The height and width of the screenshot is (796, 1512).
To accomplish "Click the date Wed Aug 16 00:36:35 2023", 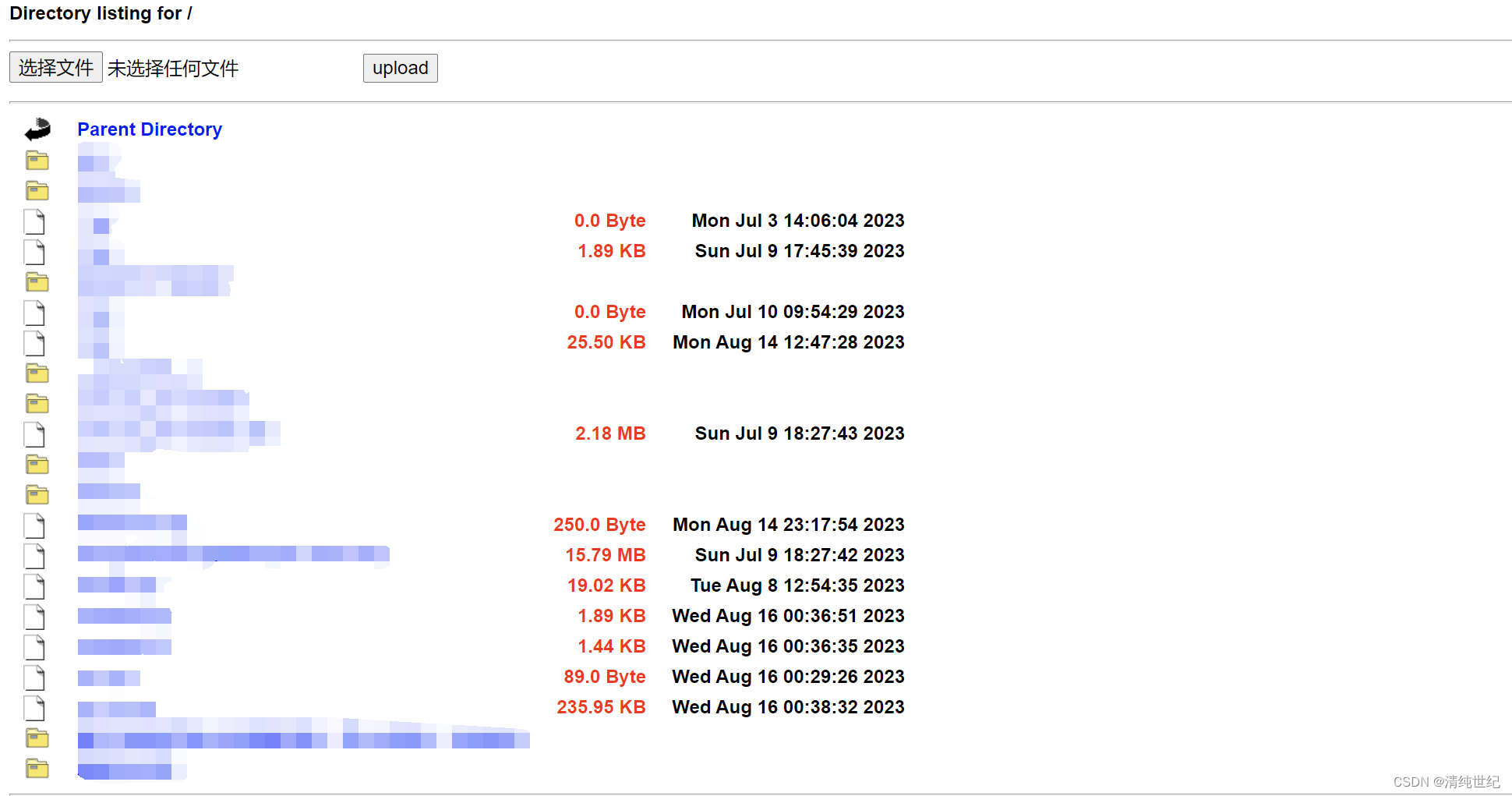I will click(x=788, y=646).
